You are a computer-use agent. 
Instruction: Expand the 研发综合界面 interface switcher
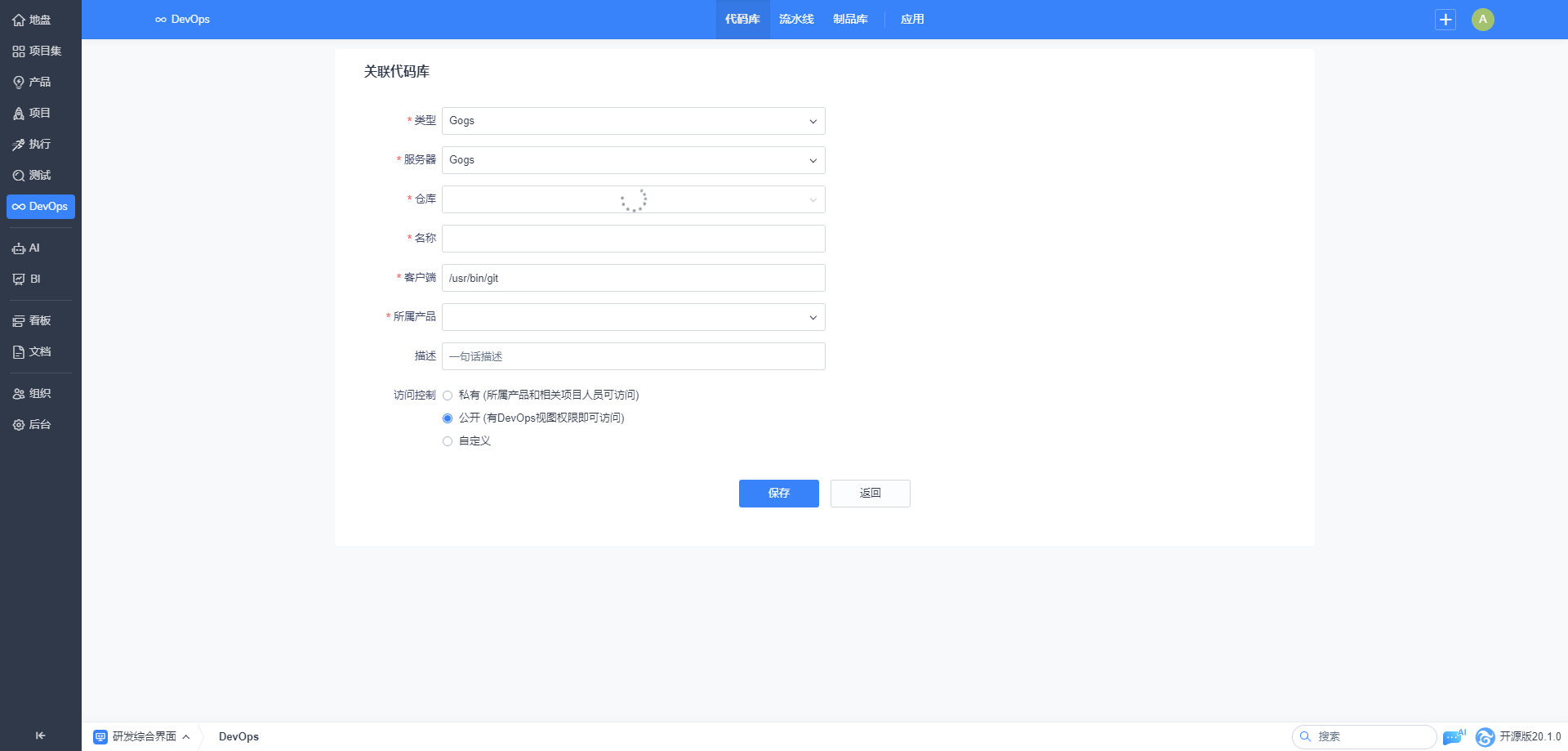point(142,736)
